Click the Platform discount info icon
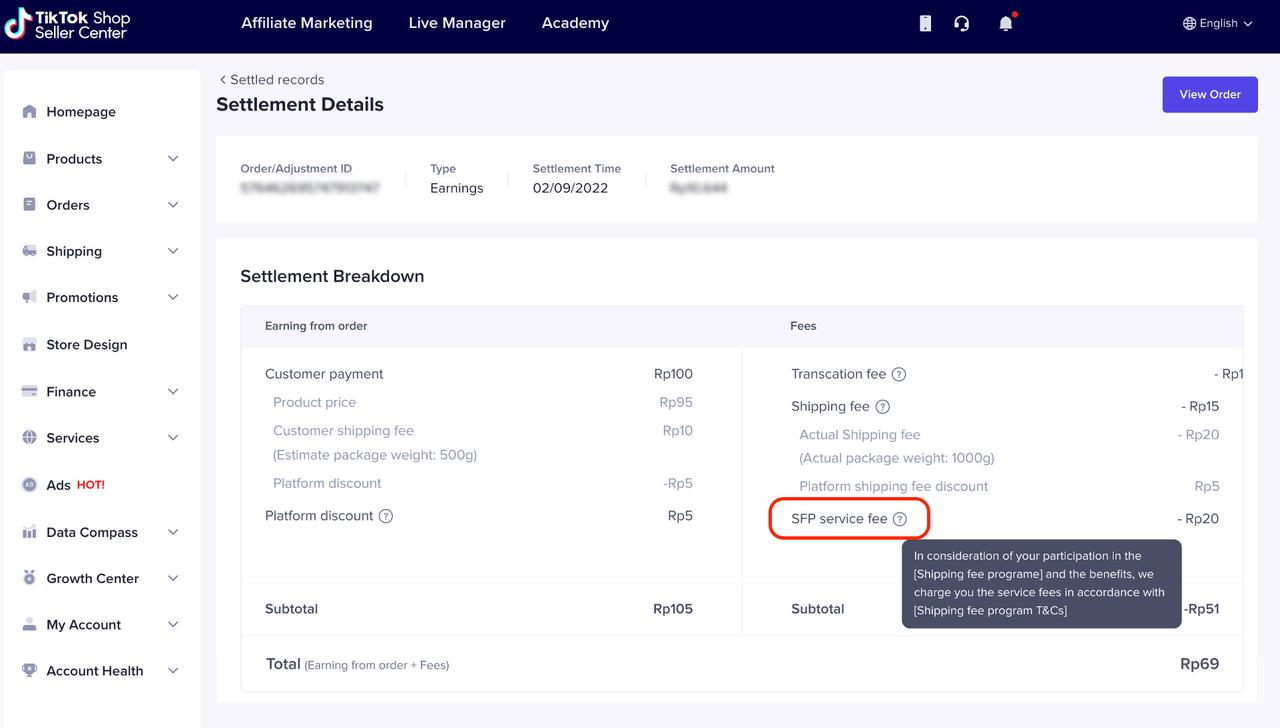The width and height of the screenshot is (1280, 728). point(386,516)
